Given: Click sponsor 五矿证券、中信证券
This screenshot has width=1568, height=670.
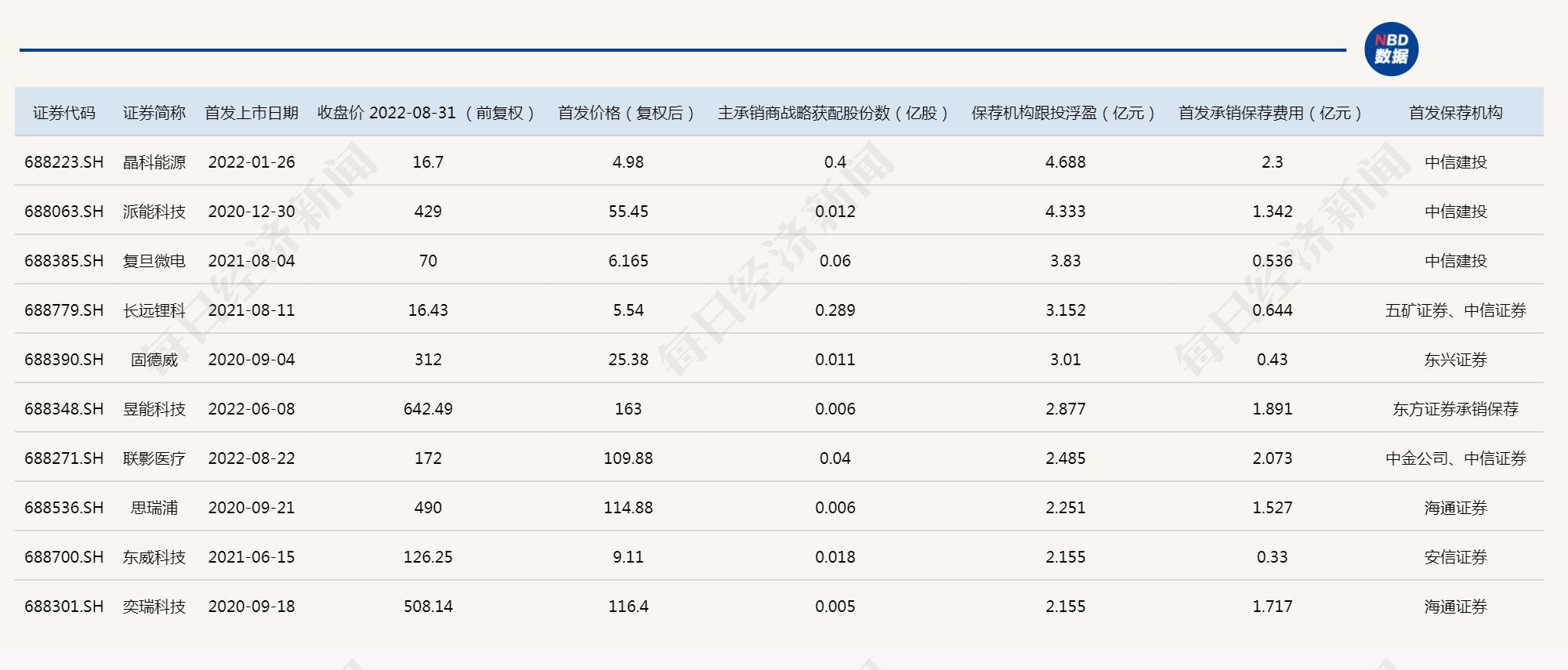Looking at the screenshot, I should point(1456,310).
